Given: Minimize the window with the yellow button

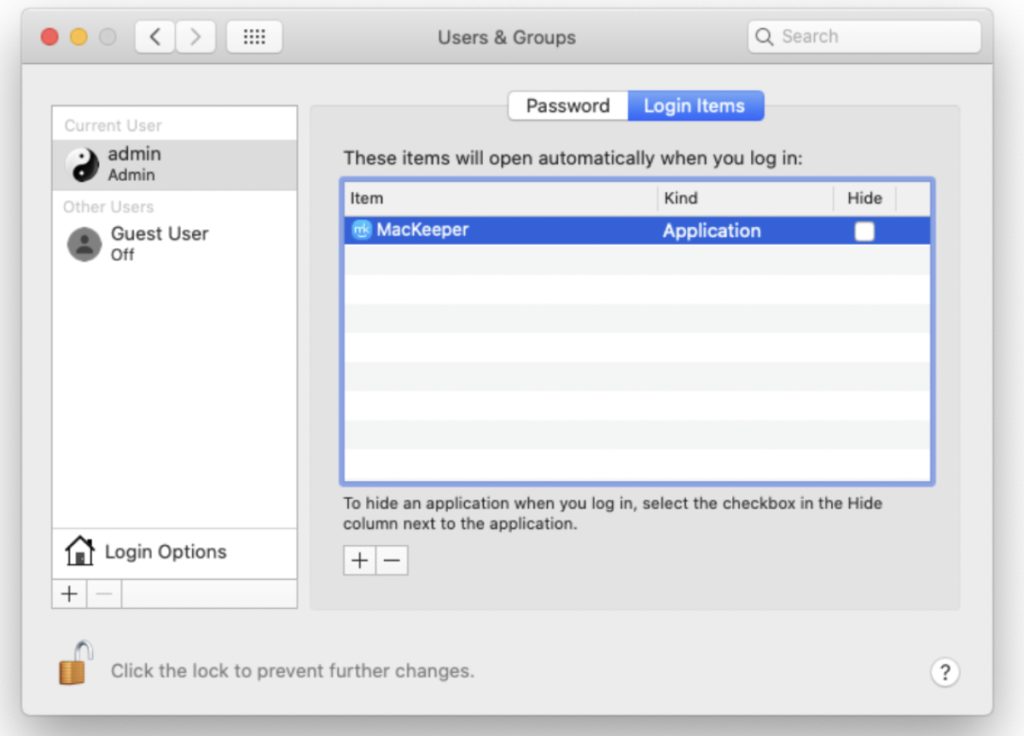Looking at the screenshot, I should click(x=79, y=37).
